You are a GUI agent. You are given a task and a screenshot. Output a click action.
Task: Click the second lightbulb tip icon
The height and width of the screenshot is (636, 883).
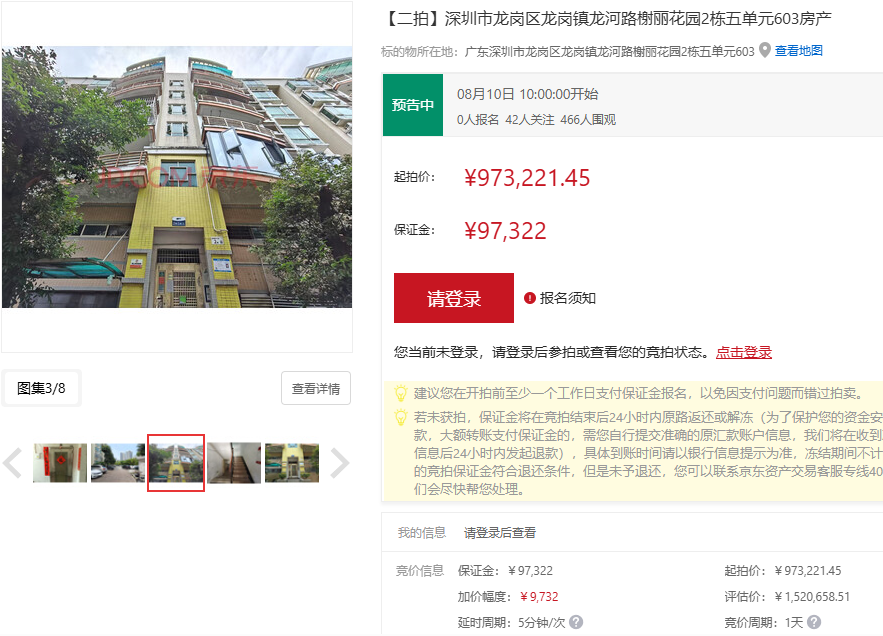click(400, 418)
